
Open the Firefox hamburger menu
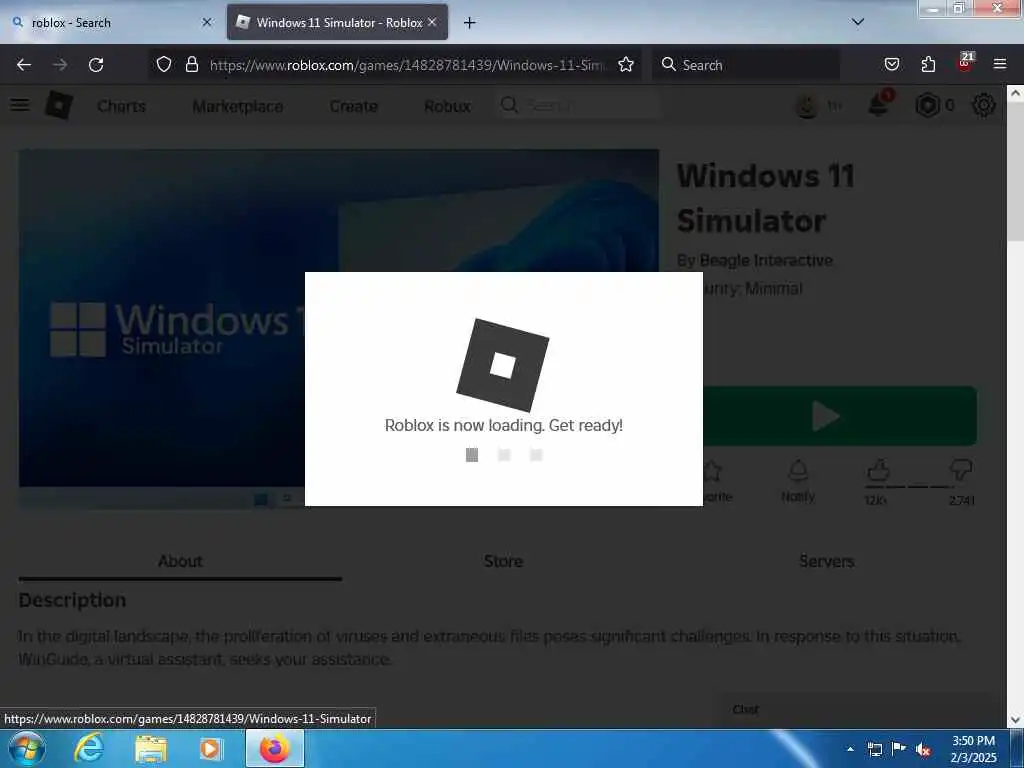[1000, 64]
